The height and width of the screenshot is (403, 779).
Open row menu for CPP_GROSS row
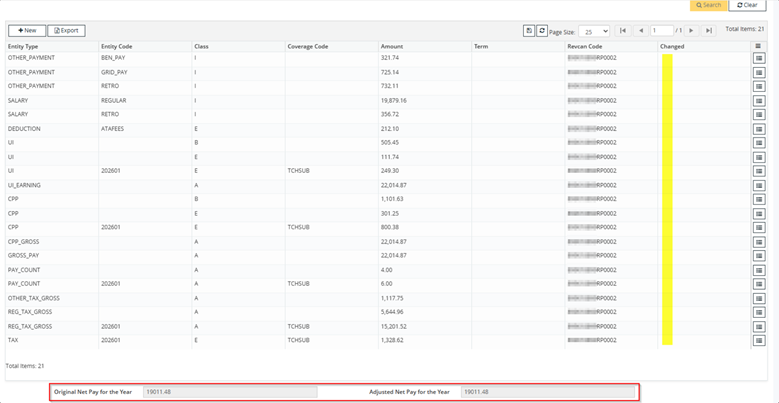click(759, 242)
